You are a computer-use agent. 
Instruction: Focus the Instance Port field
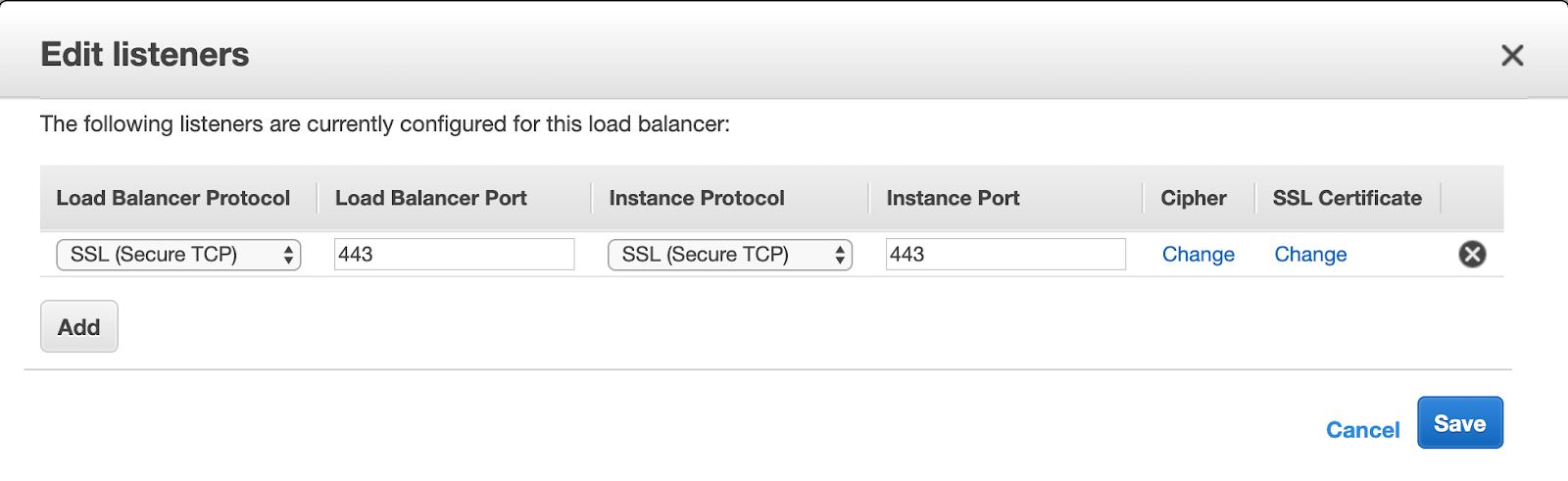[1005, 255]
